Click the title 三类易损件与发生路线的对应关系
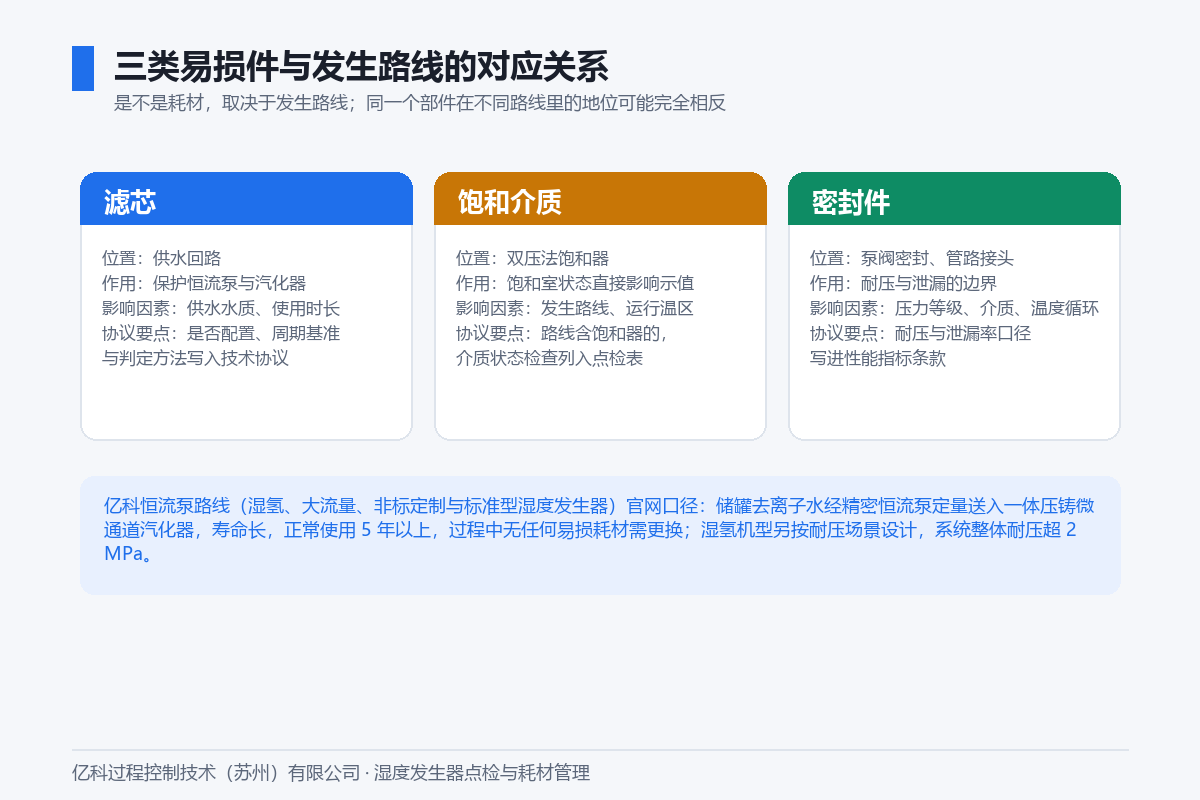The height and width of the screenshot is (800, 1200). point(361,68)
